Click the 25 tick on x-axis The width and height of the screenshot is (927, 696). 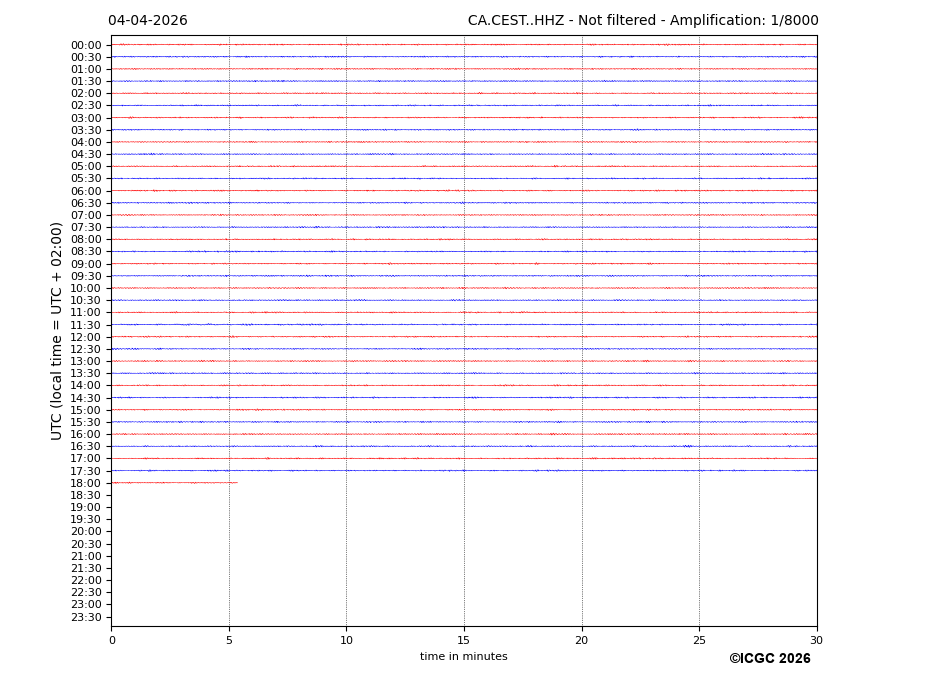[x=699, y=641]
